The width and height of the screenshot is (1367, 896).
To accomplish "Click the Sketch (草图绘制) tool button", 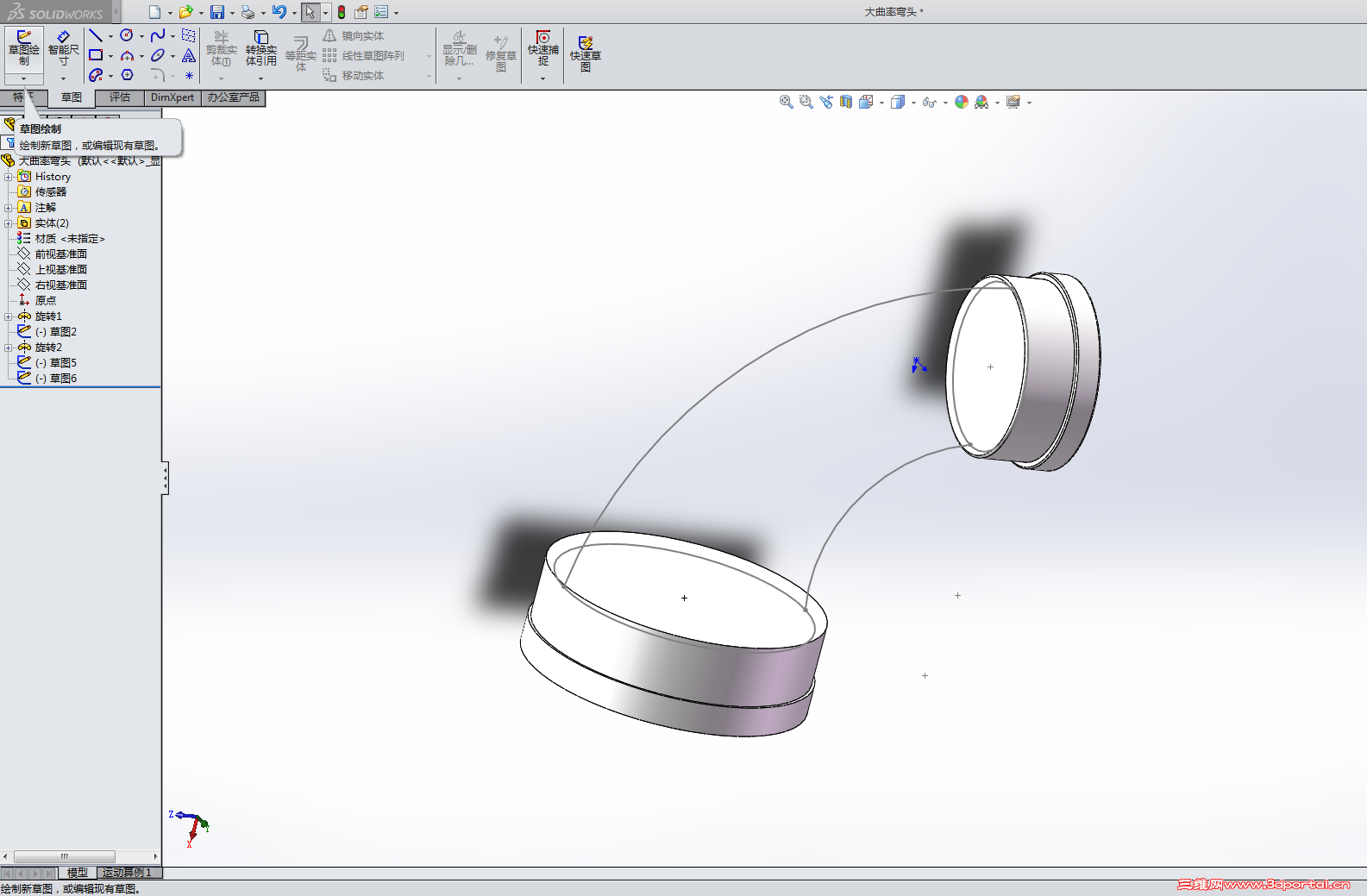I will coord(24,48).
